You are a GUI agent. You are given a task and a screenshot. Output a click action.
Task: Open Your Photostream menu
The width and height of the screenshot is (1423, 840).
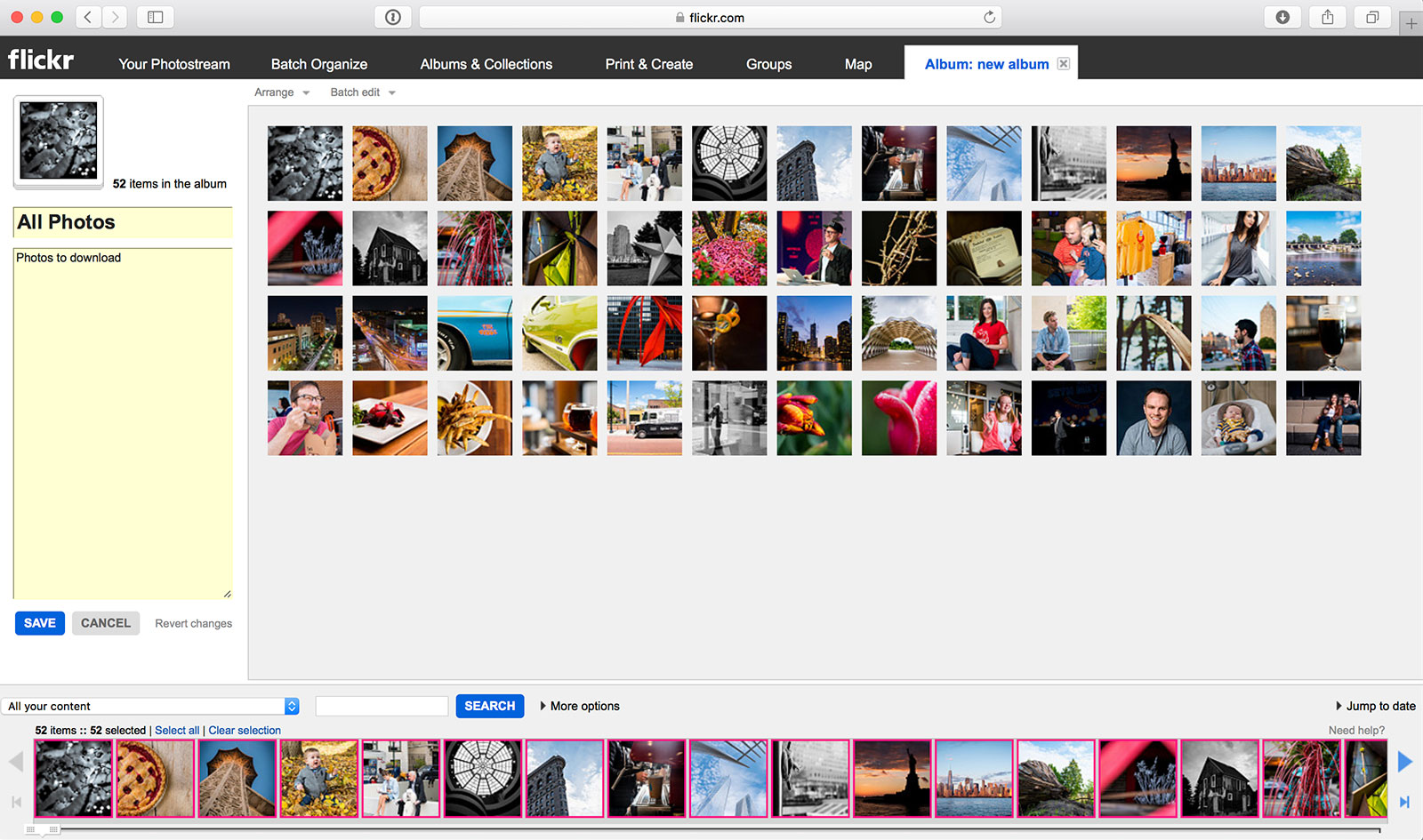[x=174, y=64]
